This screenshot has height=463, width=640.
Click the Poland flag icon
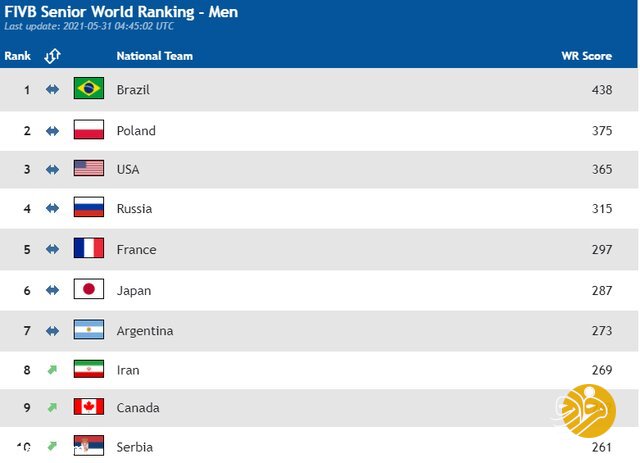pyautogui.click(x=89, y=129)
